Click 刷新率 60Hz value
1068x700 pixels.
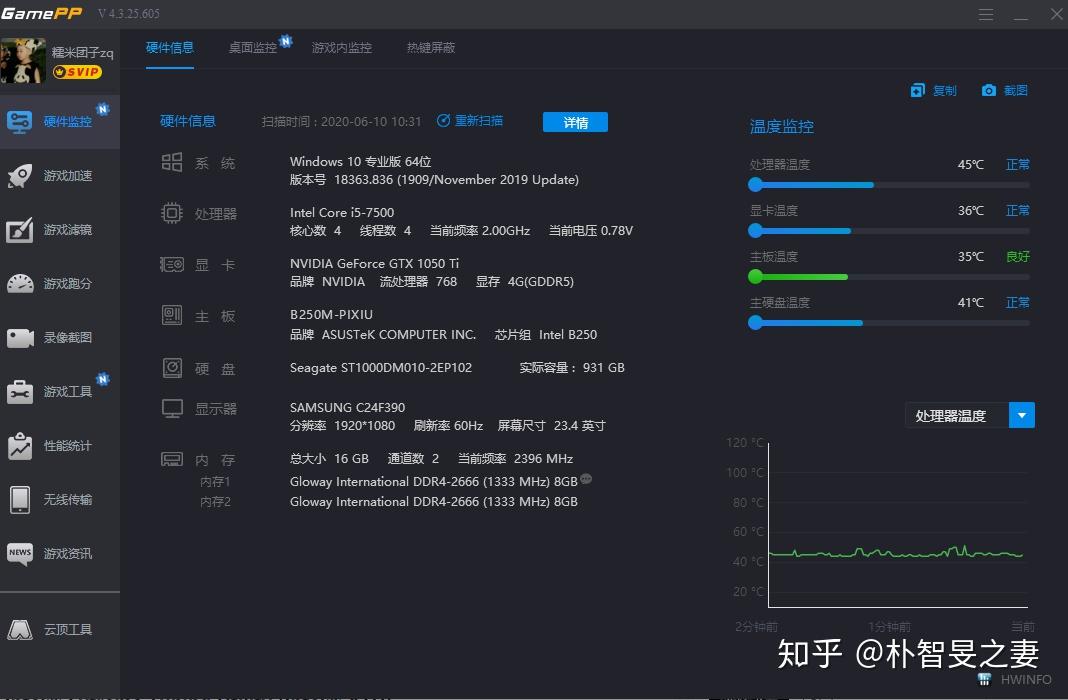tap(447, 426)
